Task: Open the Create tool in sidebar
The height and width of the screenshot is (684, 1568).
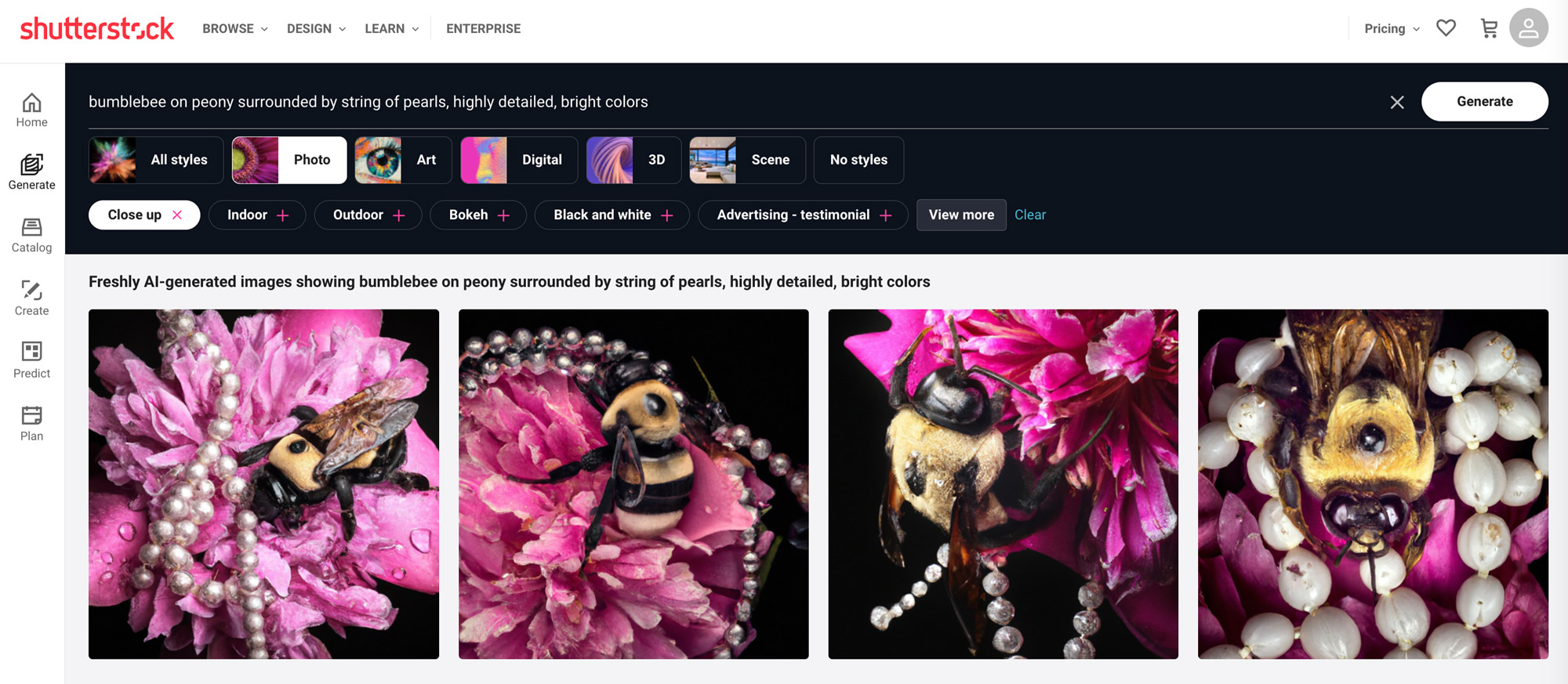Action: 31,298
